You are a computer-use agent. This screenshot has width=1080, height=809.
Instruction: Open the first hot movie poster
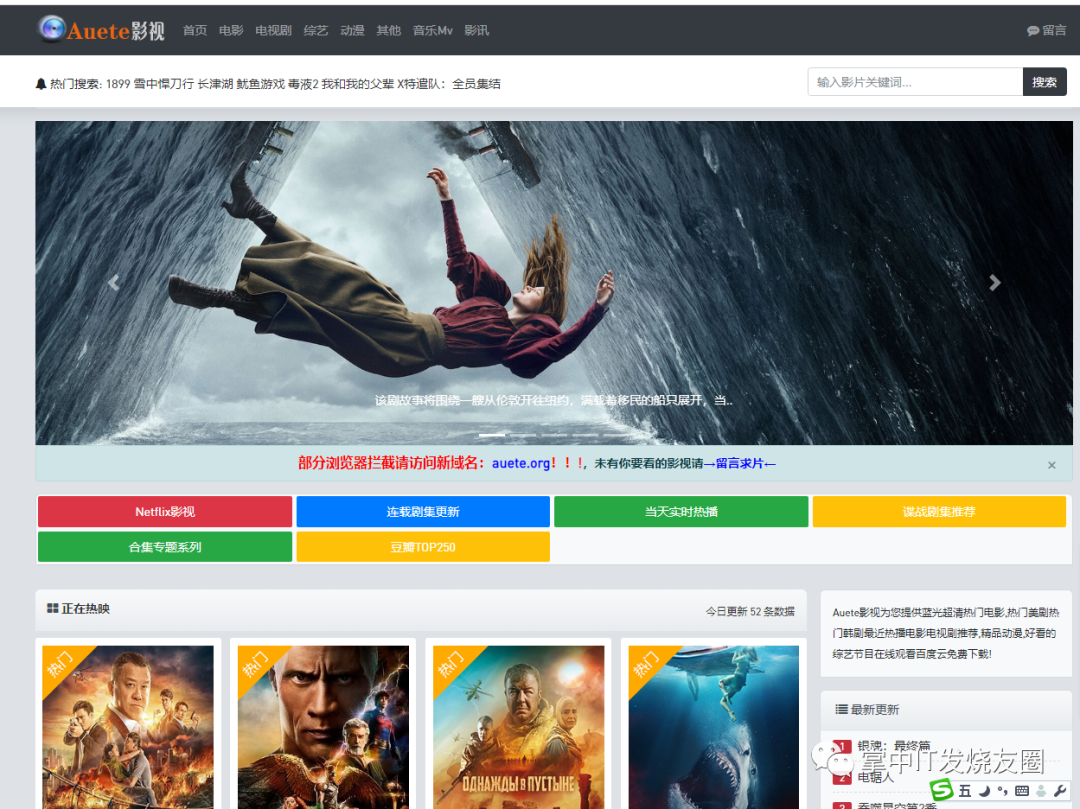[x=128, y=727]
